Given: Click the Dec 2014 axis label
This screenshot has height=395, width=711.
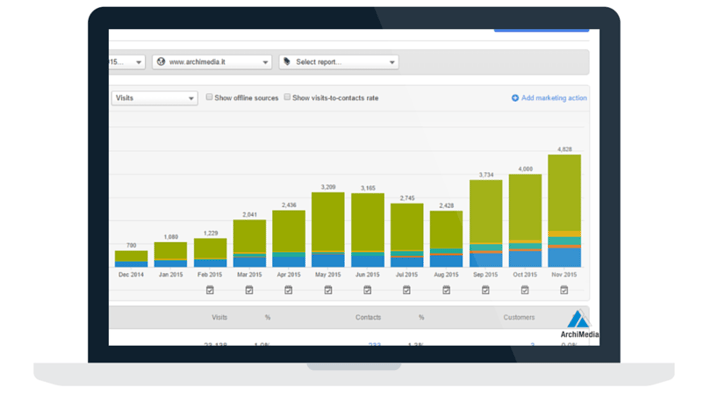Looking at the screenshot, I should [131, 275].
